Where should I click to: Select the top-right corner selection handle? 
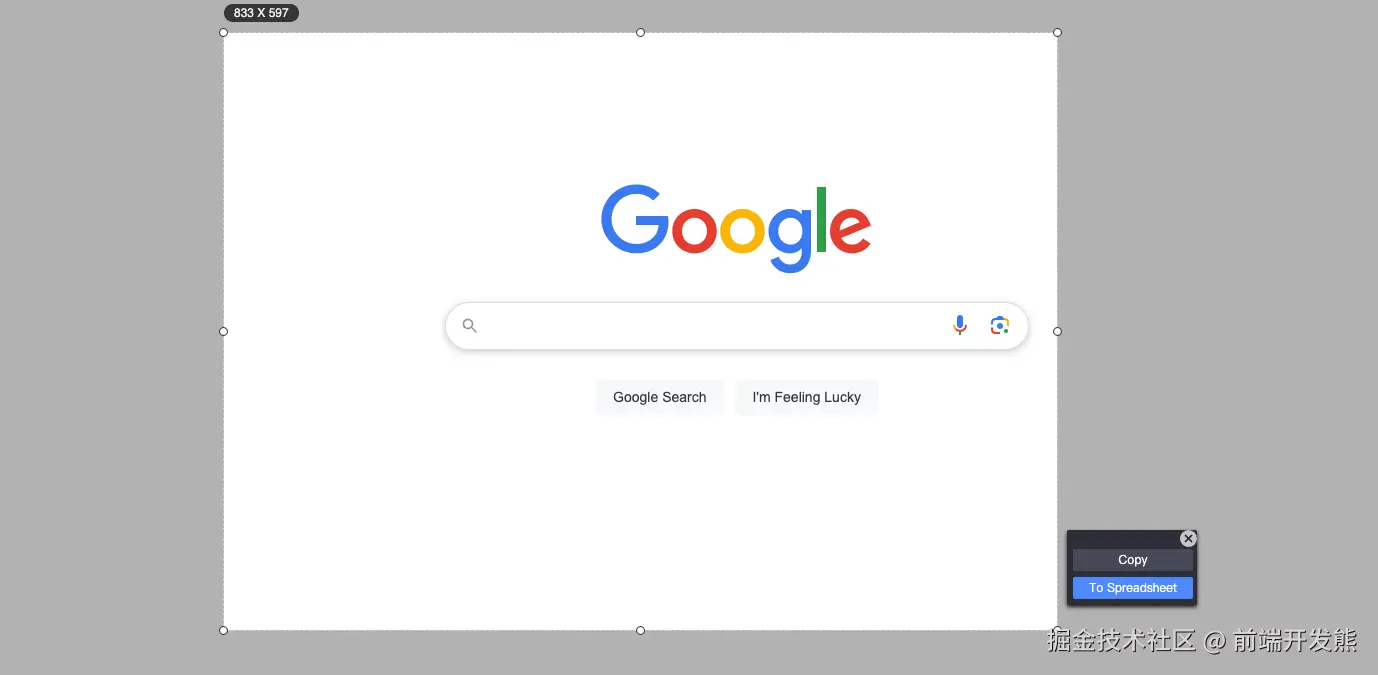tap(1058, 33)
